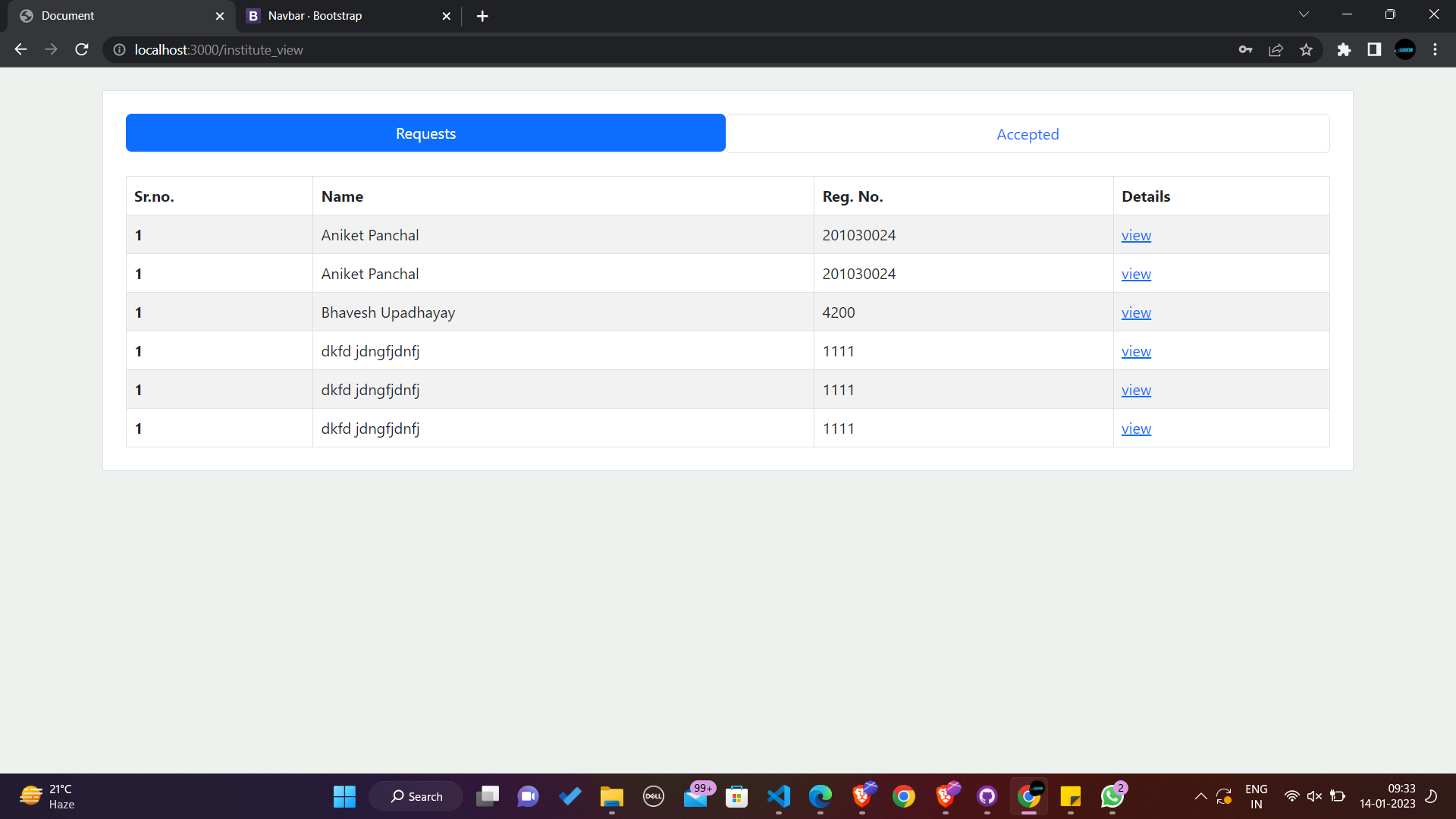The height and width of the screenshot is (819, 1456).
Task: Click the share page icon
Action: (x=1276, y=49)
